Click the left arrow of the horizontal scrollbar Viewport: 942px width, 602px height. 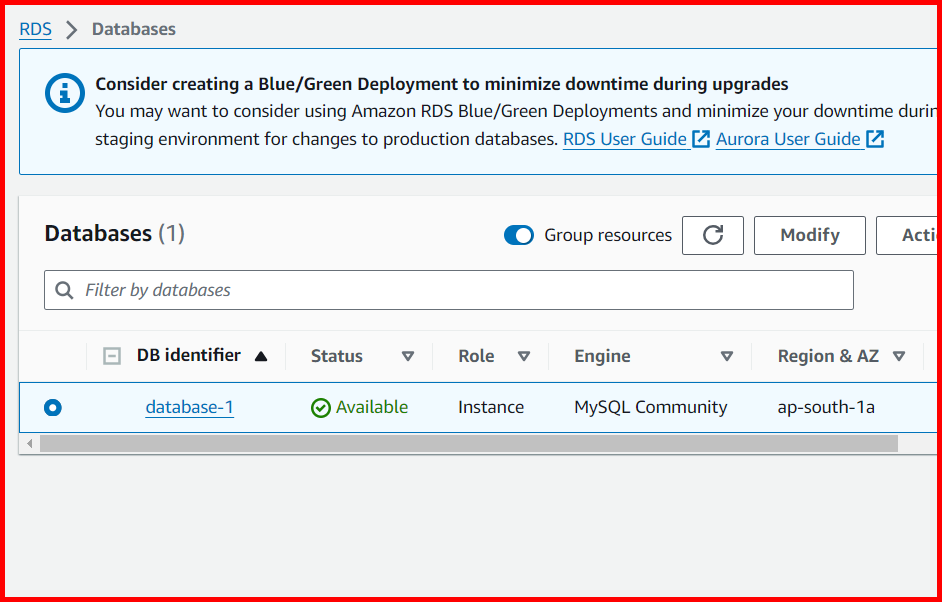(31, 441)
